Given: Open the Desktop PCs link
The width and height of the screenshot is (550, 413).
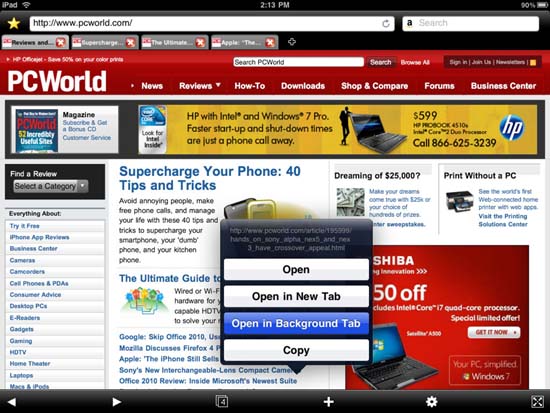Looking at the screenshot, I should [28, 306].
